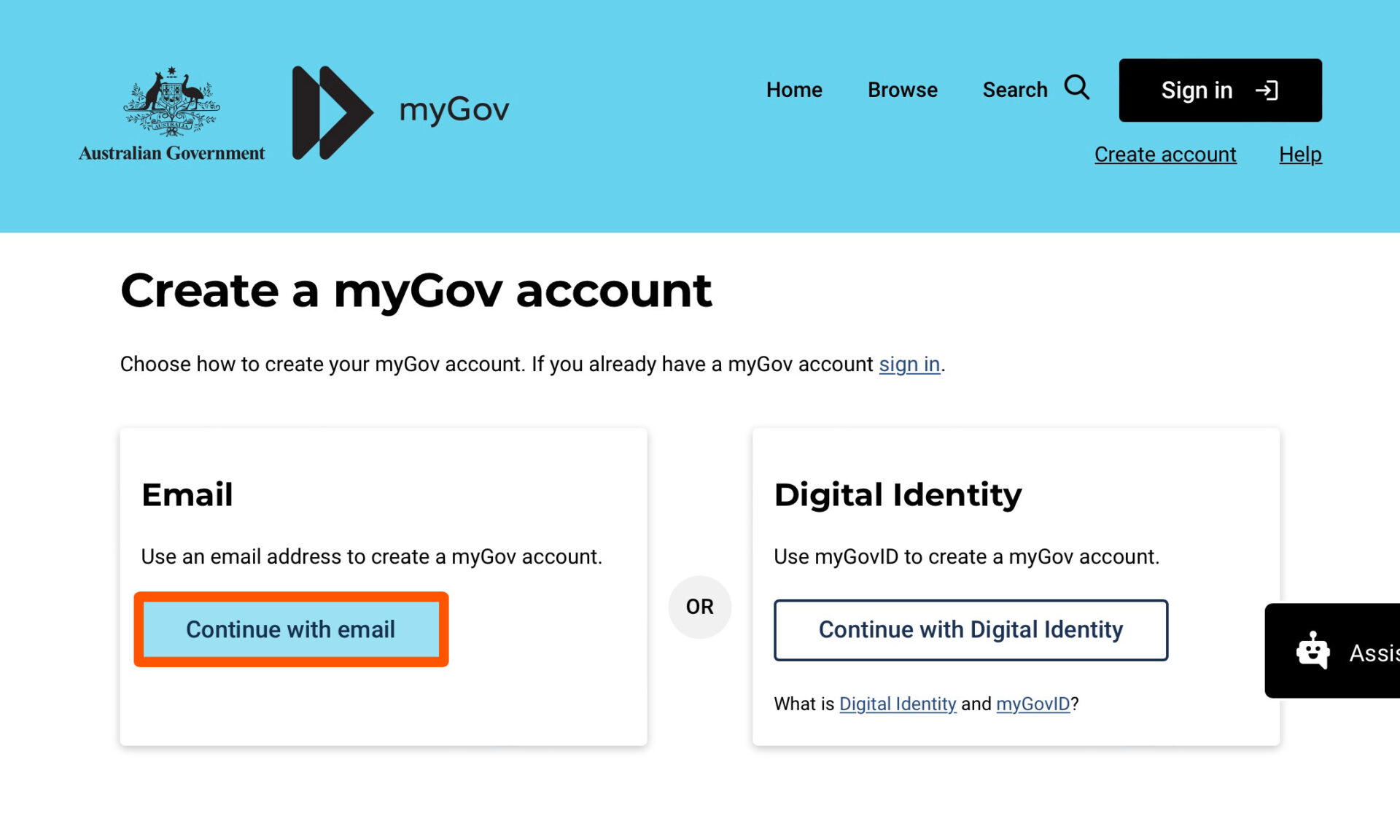Image resolution: width=1400 pixels, height=840 pixels.
Task: Click the arrow icon inside Sign in button
Action: coord(1269,90)
